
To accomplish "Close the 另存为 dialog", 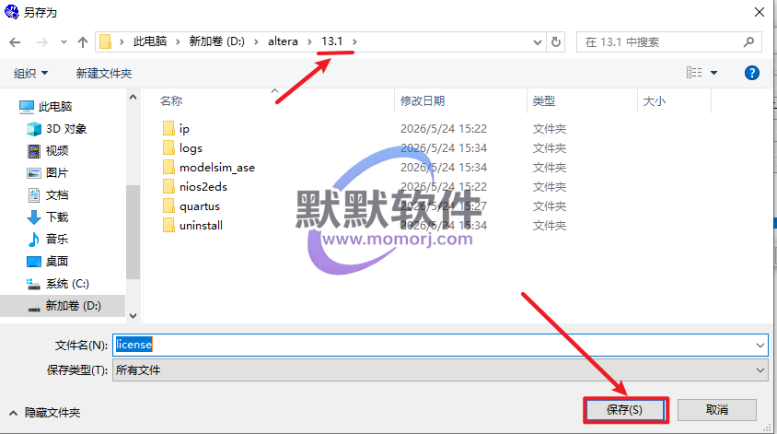I will (759, 12).
